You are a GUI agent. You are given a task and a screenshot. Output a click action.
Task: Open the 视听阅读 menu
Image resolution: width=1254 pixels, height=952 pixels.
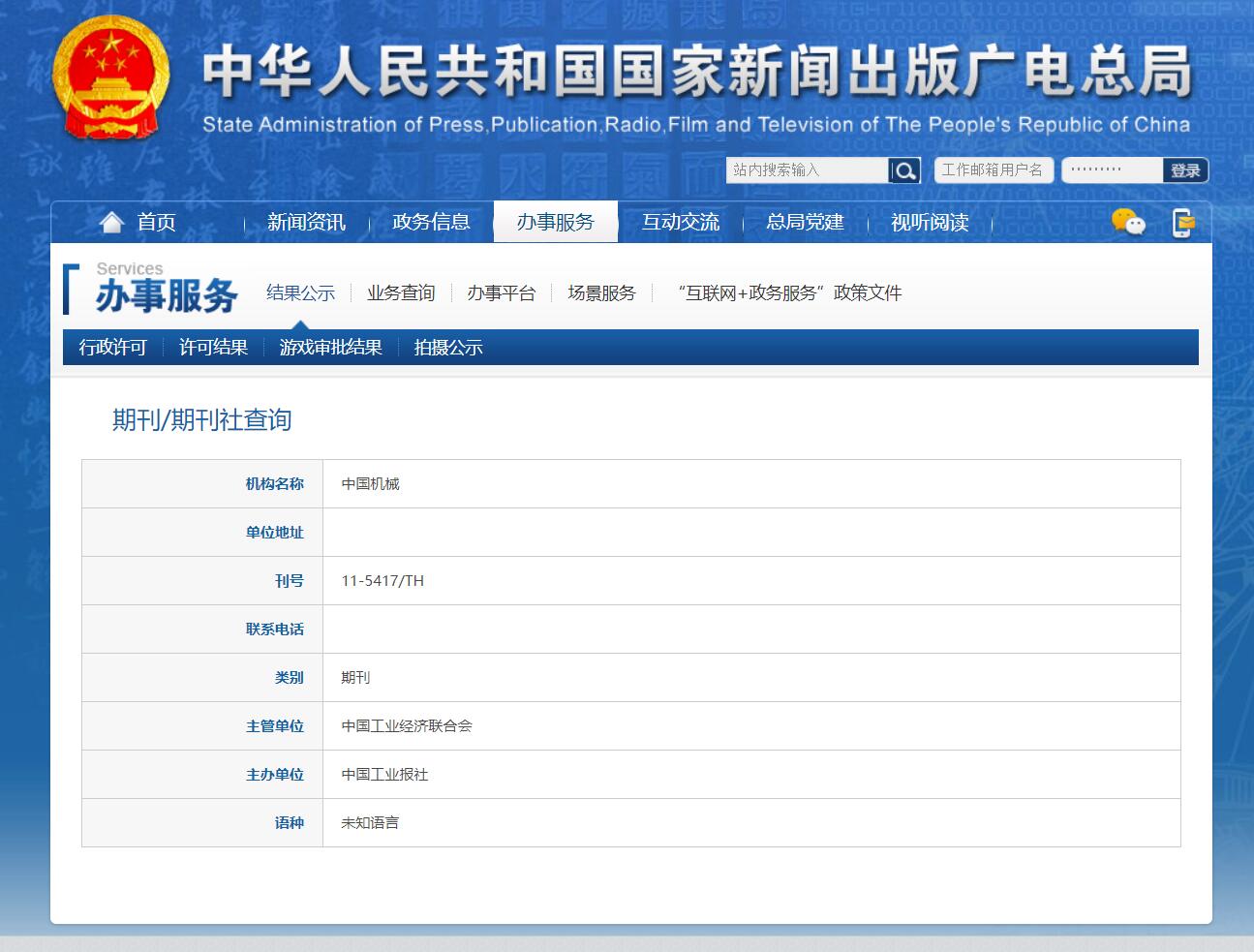coord(930,222)
